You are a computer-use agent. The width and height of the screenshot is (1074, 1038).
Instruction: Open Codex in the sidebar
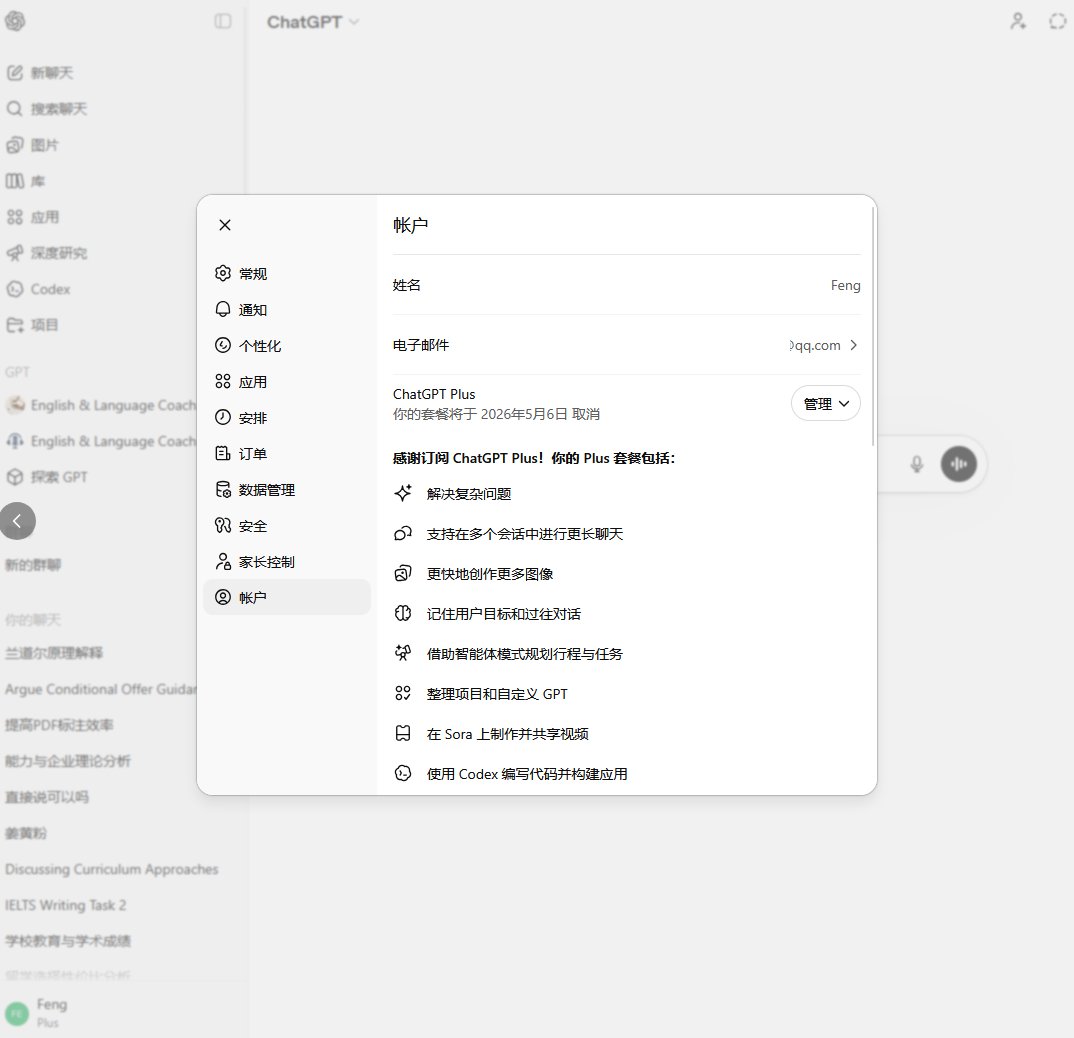pos(38,289)
